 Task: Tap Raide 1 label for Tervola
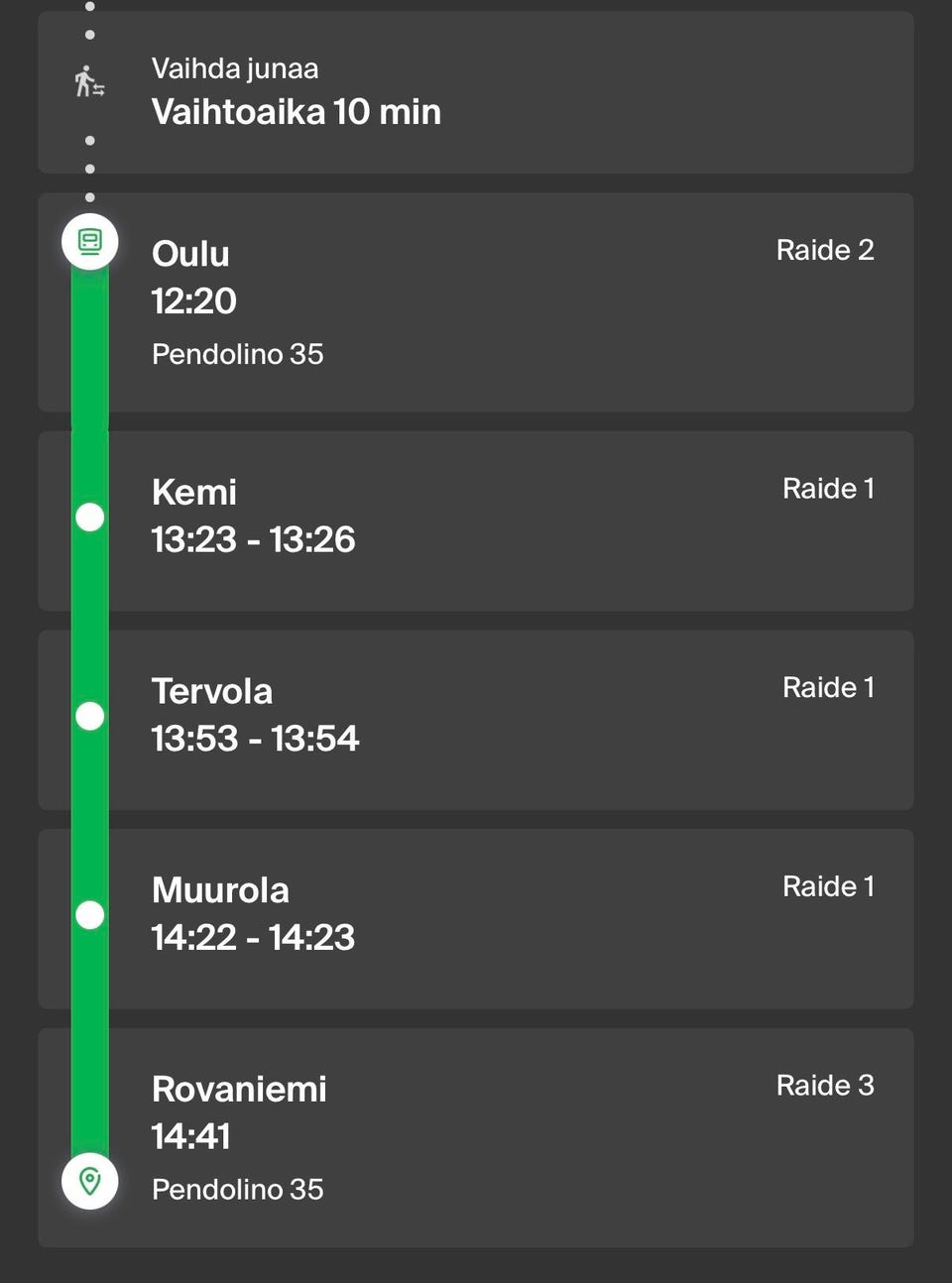828,687
